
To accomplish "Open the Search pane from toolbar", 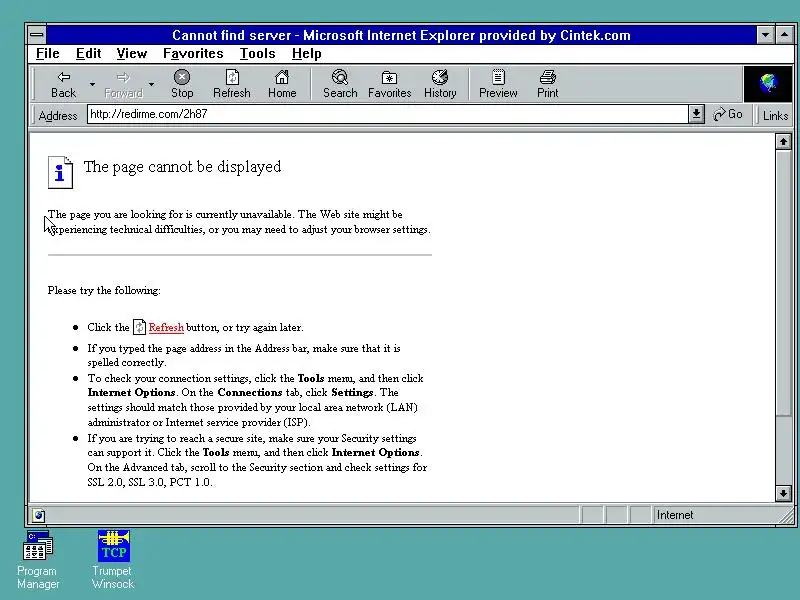I will pos(340,84).
